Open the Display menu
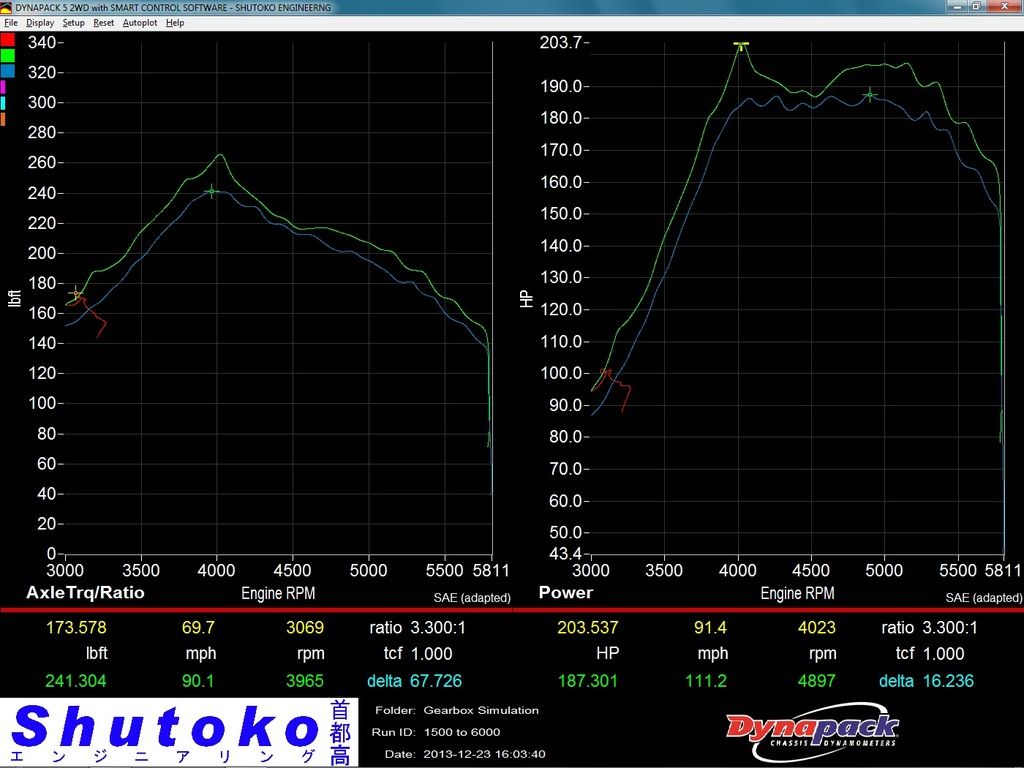The image size is (1024, 768). coord(40,22)
